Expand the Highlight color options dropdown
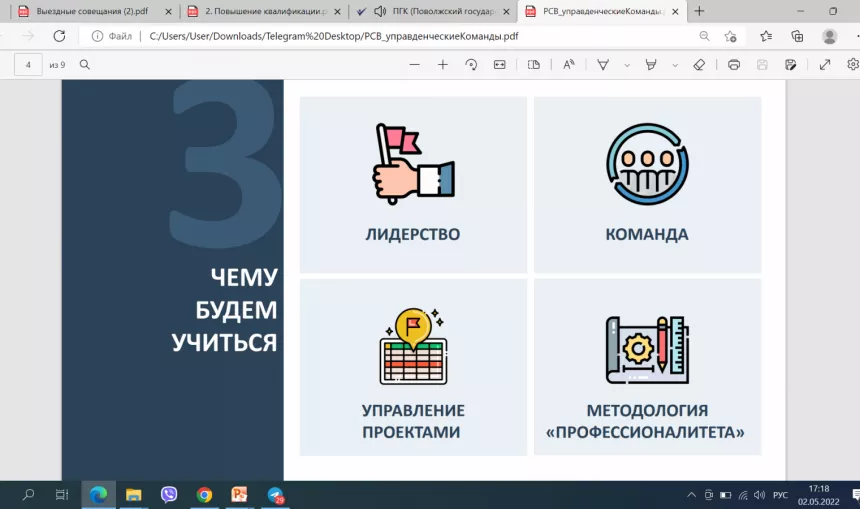The width and height of the screenshot is (860, 509). (x=675, y=65)
